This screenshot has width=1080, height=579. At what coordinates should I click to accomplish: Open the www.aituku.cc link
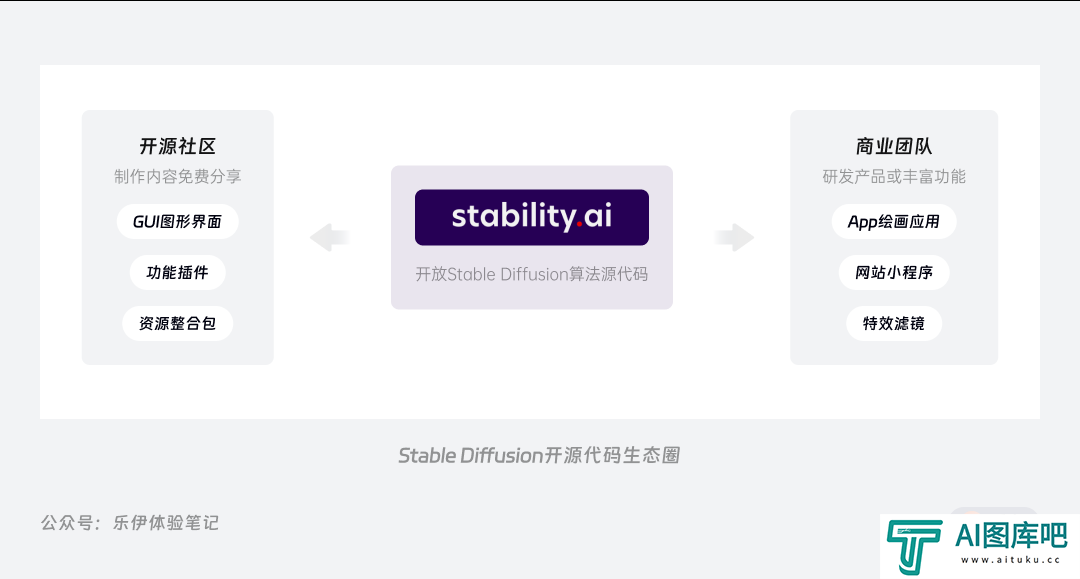tap(1011, 560)
